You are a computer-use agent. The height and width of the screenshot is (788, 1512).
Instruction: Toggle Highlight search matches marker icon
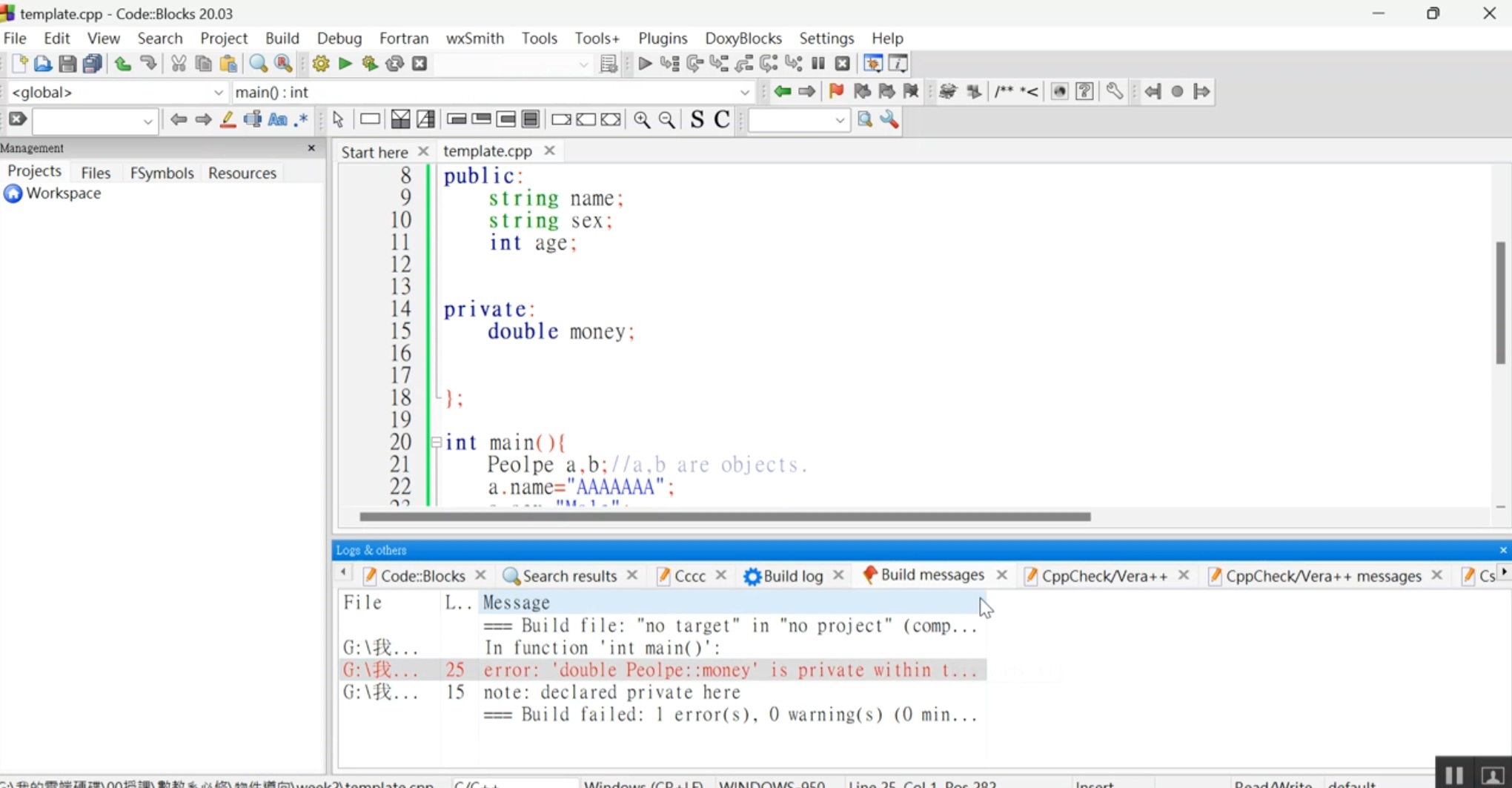(x=228, y=120)
